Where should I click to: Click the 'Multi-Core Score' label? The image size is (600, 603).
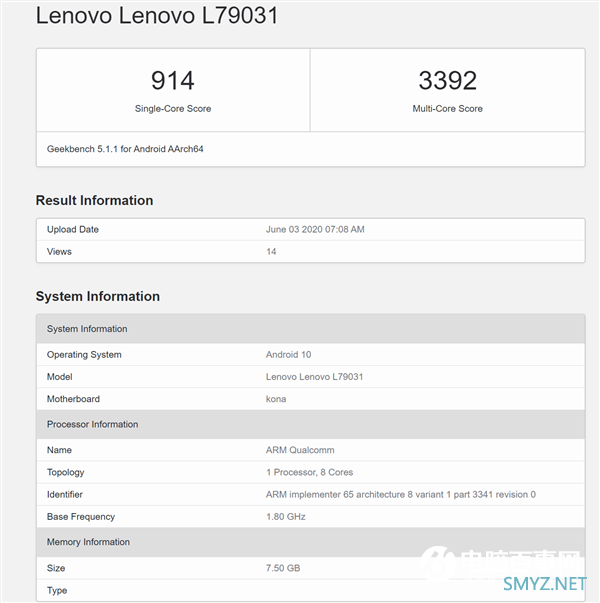tap(447, 109)
